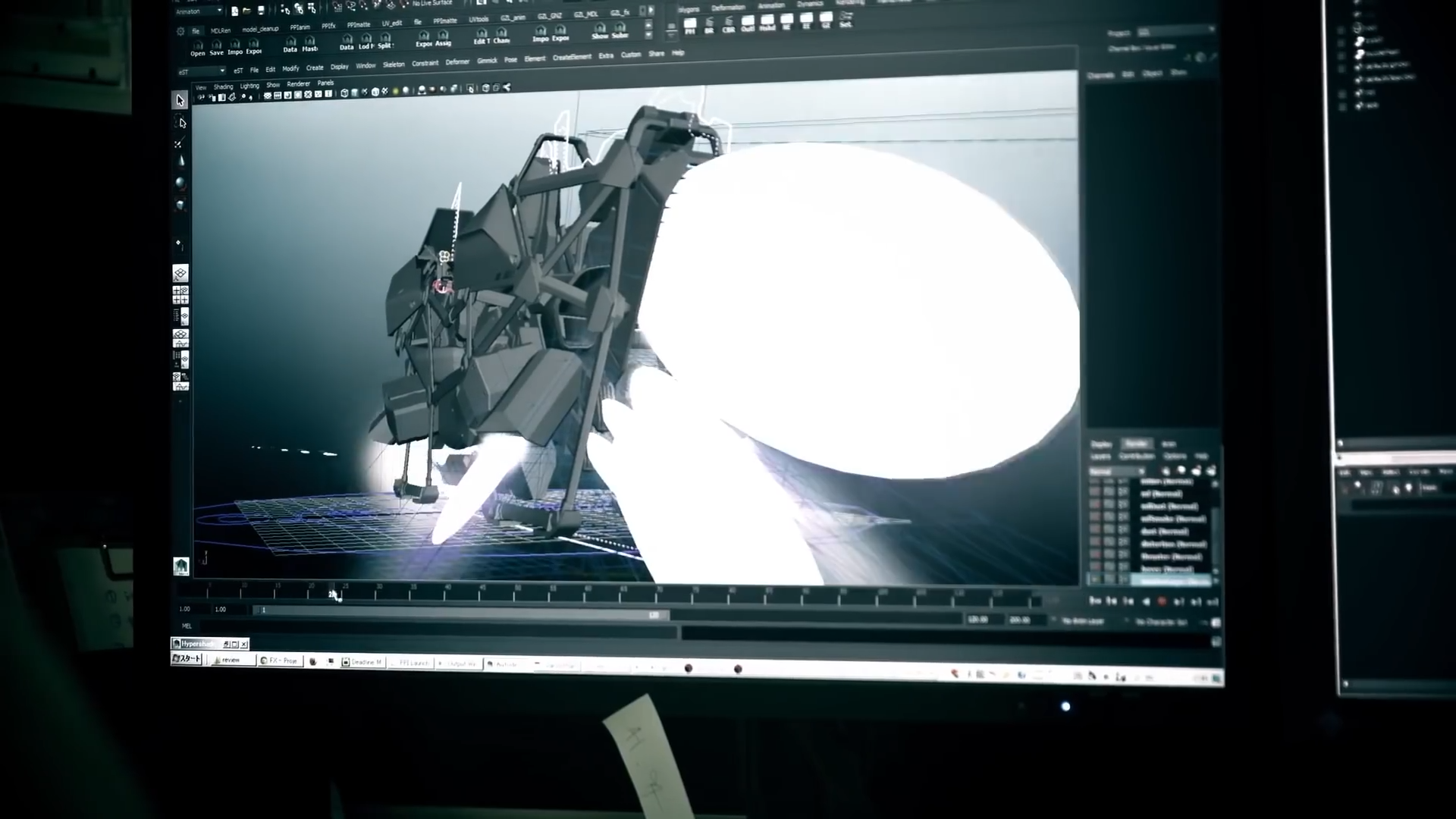1456x819 pixels.
Task: Open the Skeleton menu
Action: click(x=394, y=64)
